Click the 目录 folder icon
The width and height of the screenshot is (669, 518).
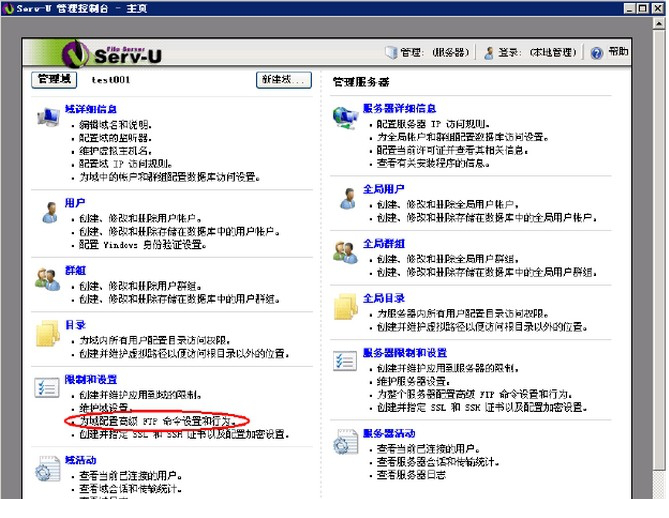pos(47,333)
